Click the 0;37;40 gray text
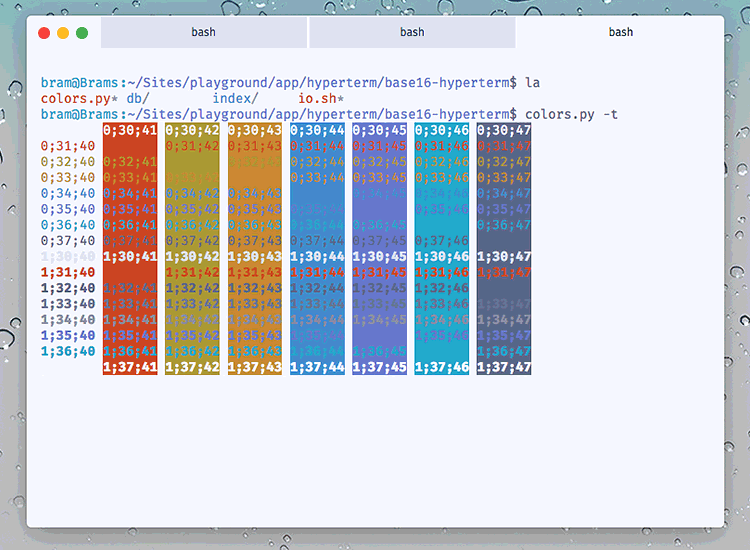The width and height of the screenshot is (750, 550). [x=68, y=241]
